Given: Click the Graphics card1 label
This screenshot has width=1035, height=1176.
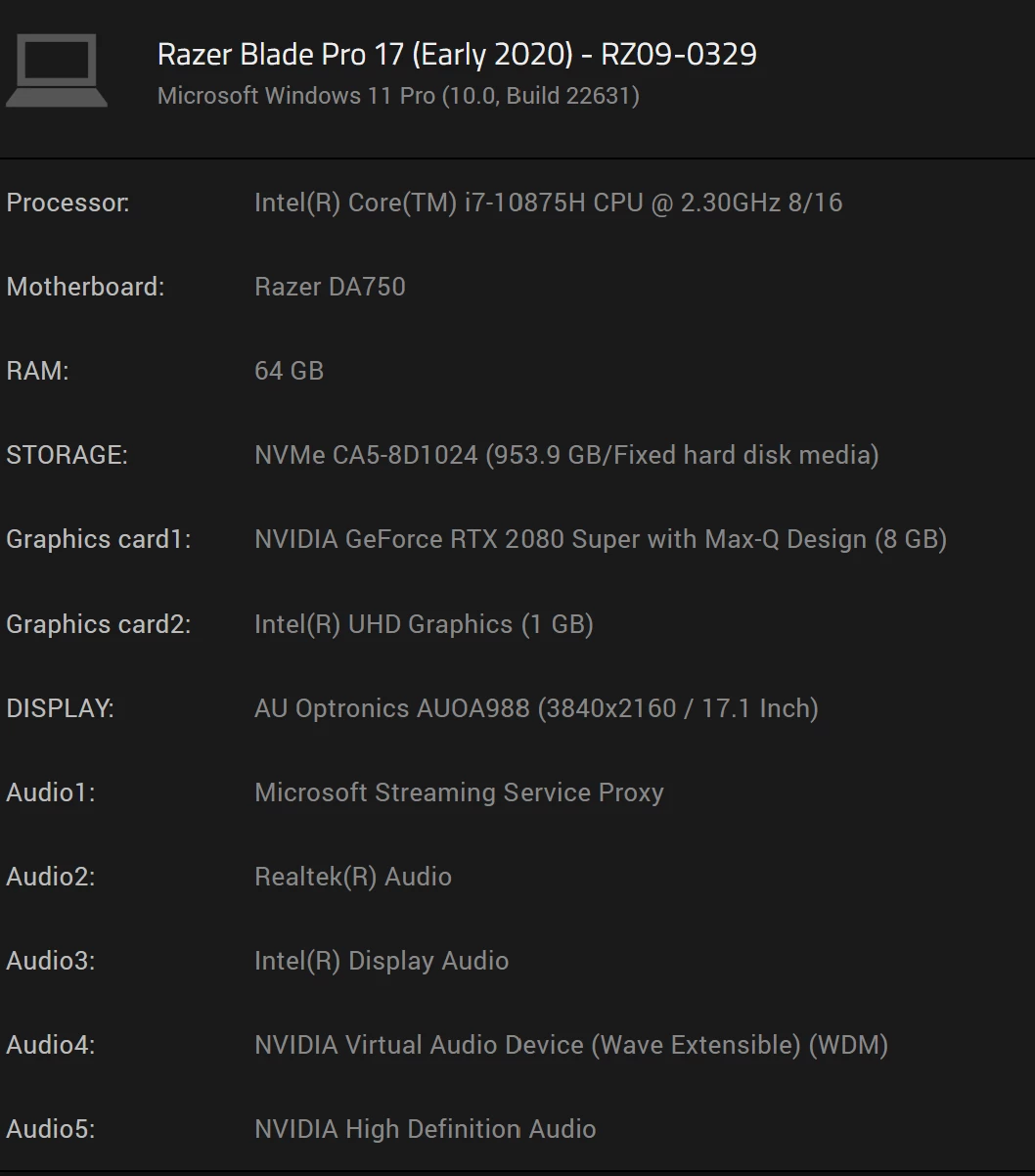Looking at the screenshot, I should tap(99, 539).
